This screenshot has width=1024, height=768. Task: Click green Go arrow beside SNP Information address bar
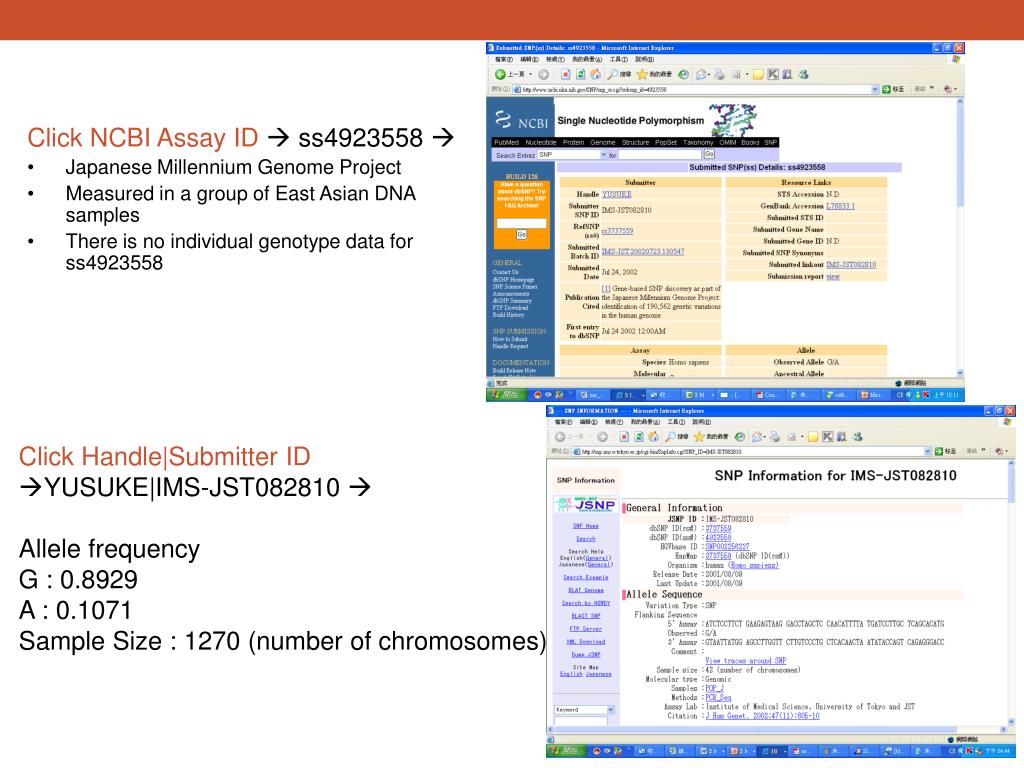[x=938, y=451]
